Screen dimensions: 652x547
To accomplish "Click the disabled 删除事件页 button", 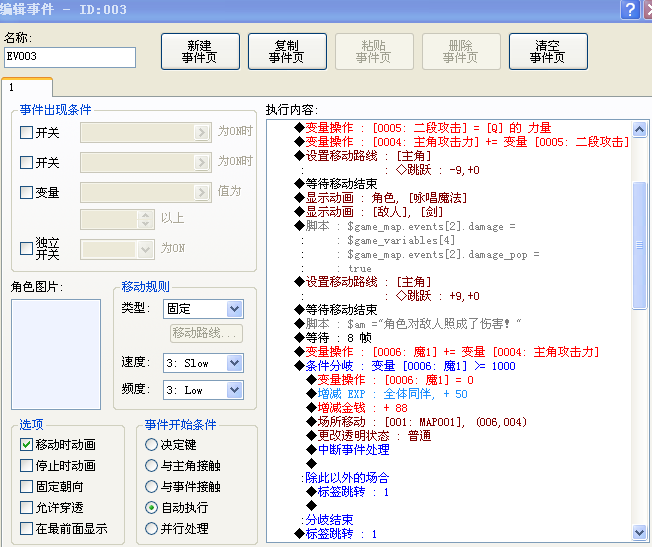I will click(461, 51).
